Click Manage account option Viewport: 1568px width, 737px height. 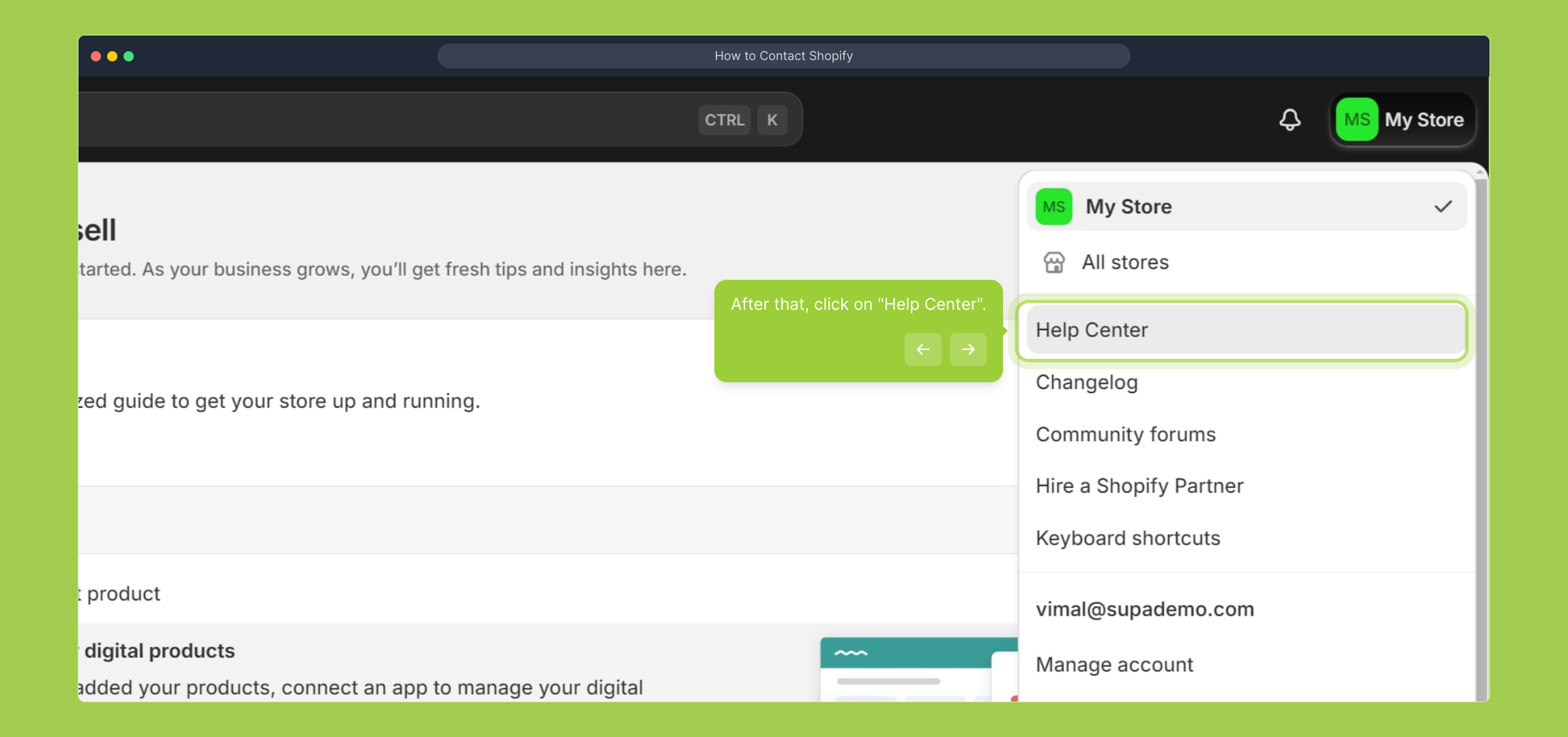click(x=1114, y=665)
